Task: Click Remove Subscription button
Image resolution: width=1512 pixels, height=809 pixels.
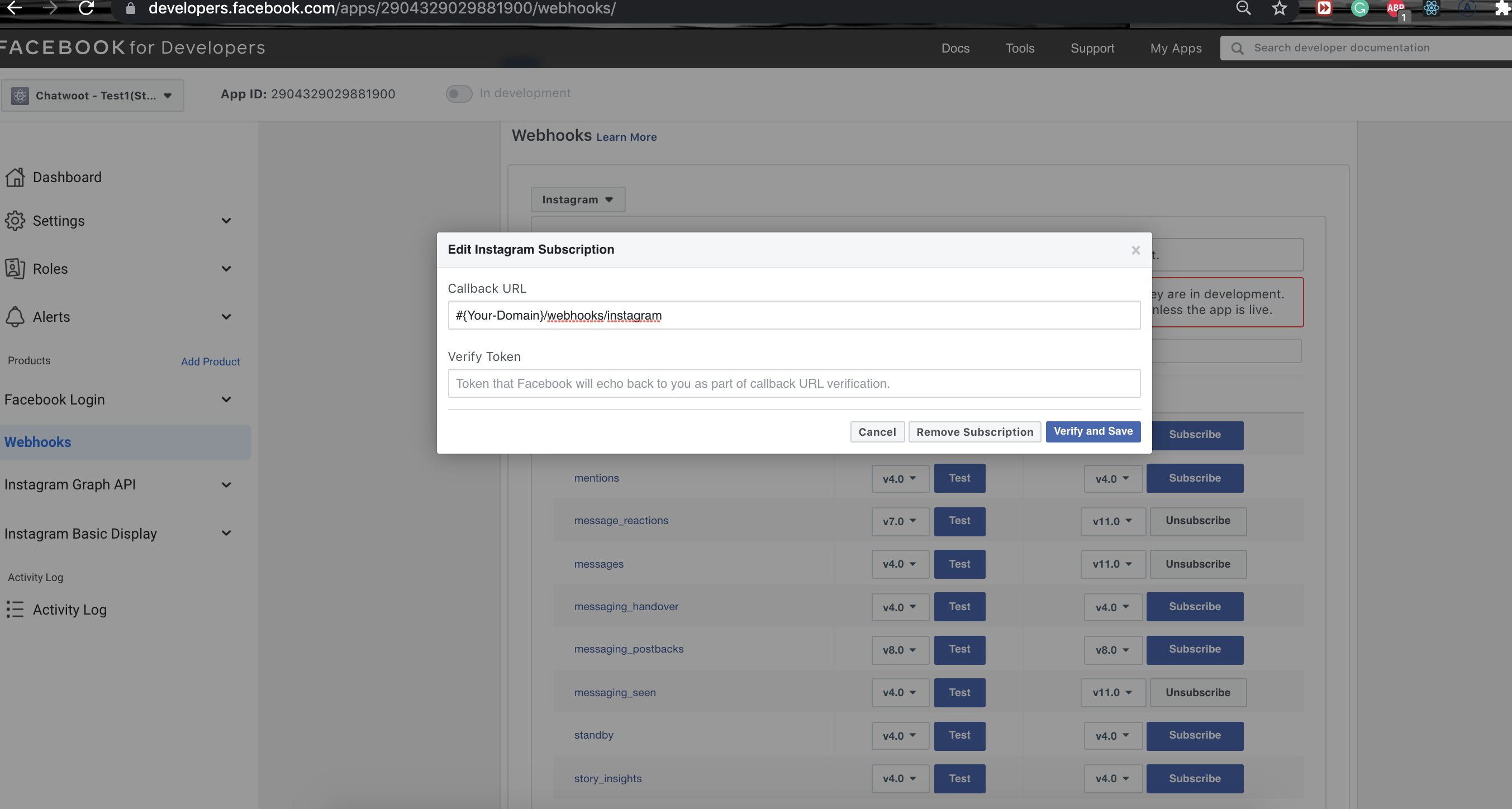Action: (x=975, y=431)
